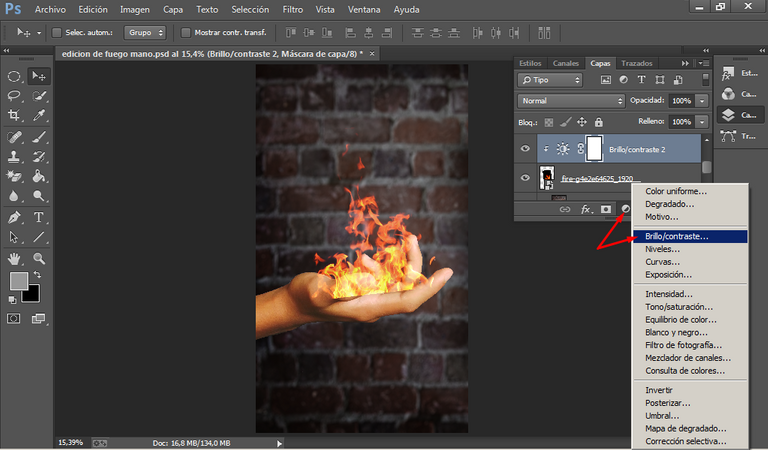Choose Brillo/contraste... from the menu

pyautogui.click(x=690, y=237)
